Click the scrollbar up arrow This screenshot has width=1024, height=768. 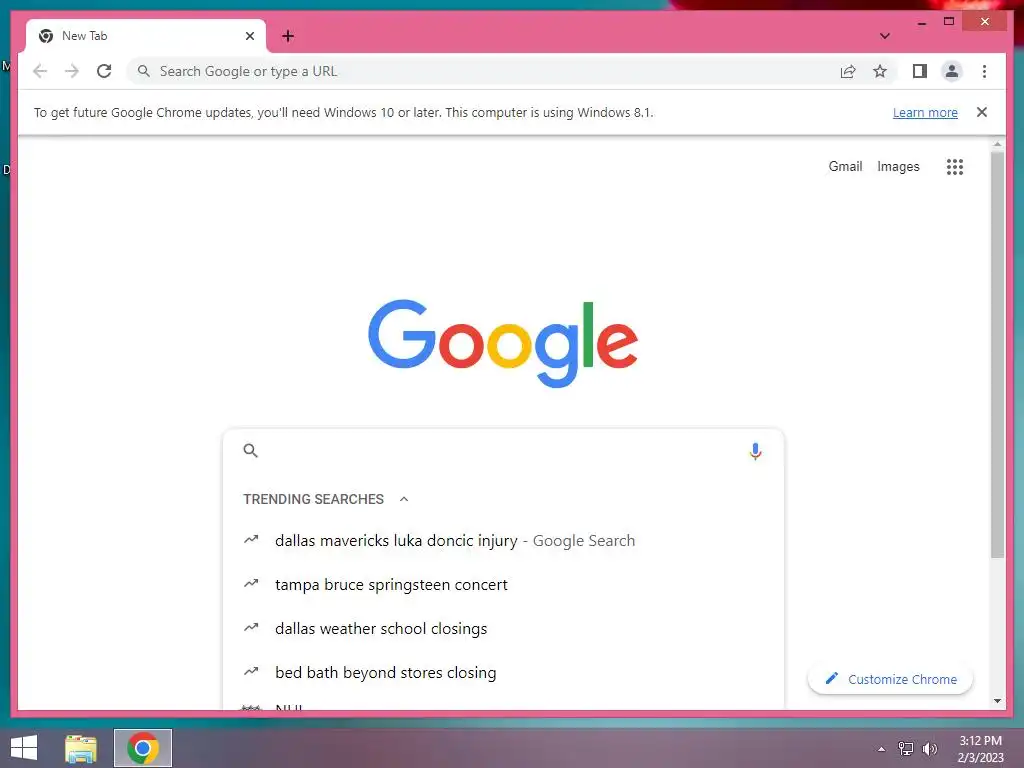pyautogui.click(x=997, y=144)
